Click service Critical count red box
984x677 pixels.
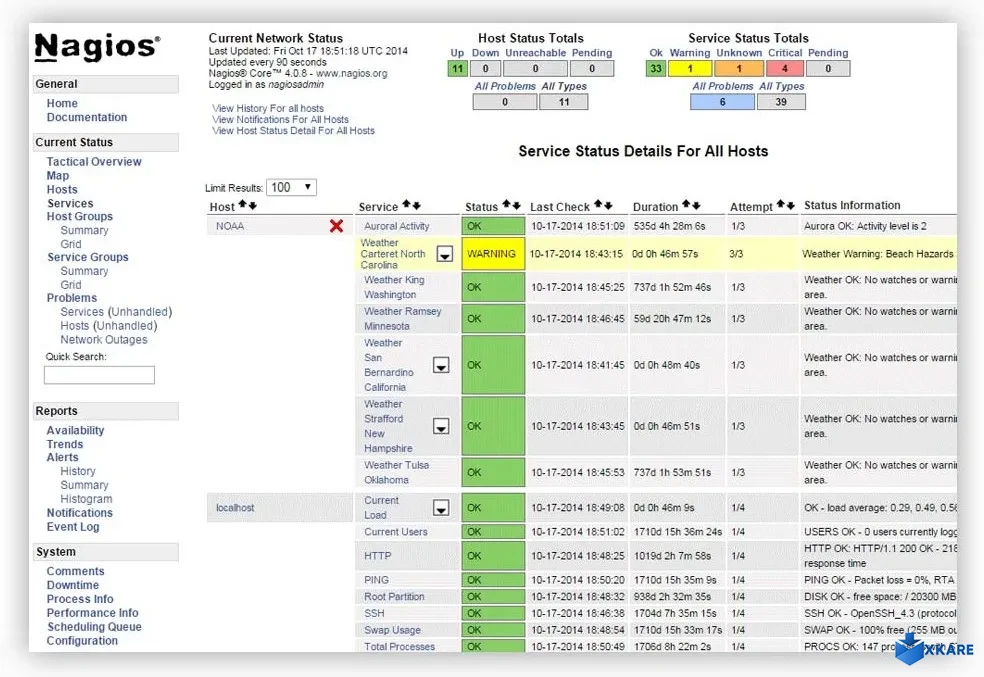click(x=784, y=68)
